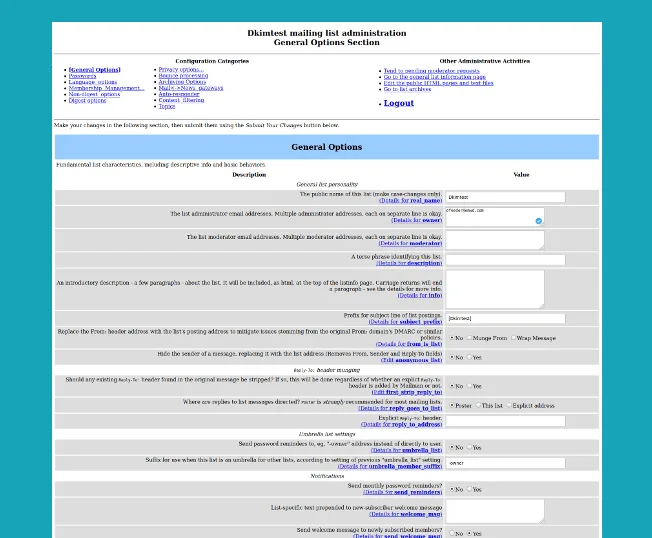
Task: Select Yes for sending welcome message
Action: [x=469, y=533]
